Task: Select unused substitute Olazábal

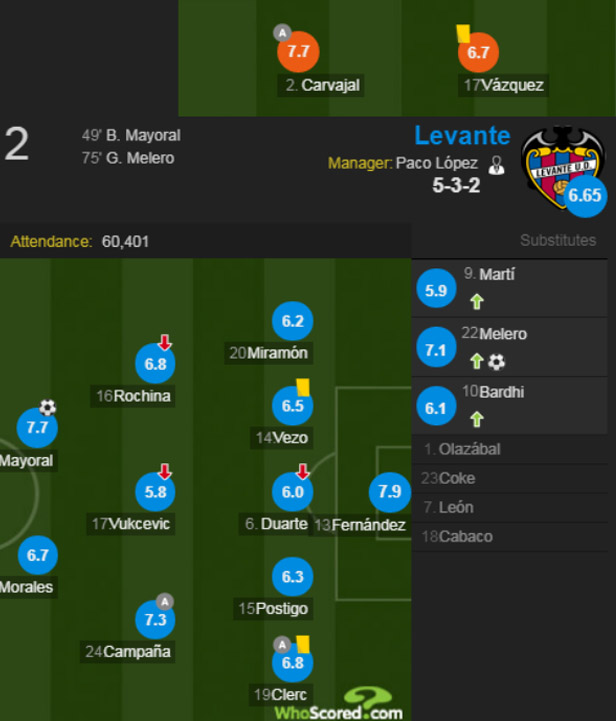Action: point(510,449)
